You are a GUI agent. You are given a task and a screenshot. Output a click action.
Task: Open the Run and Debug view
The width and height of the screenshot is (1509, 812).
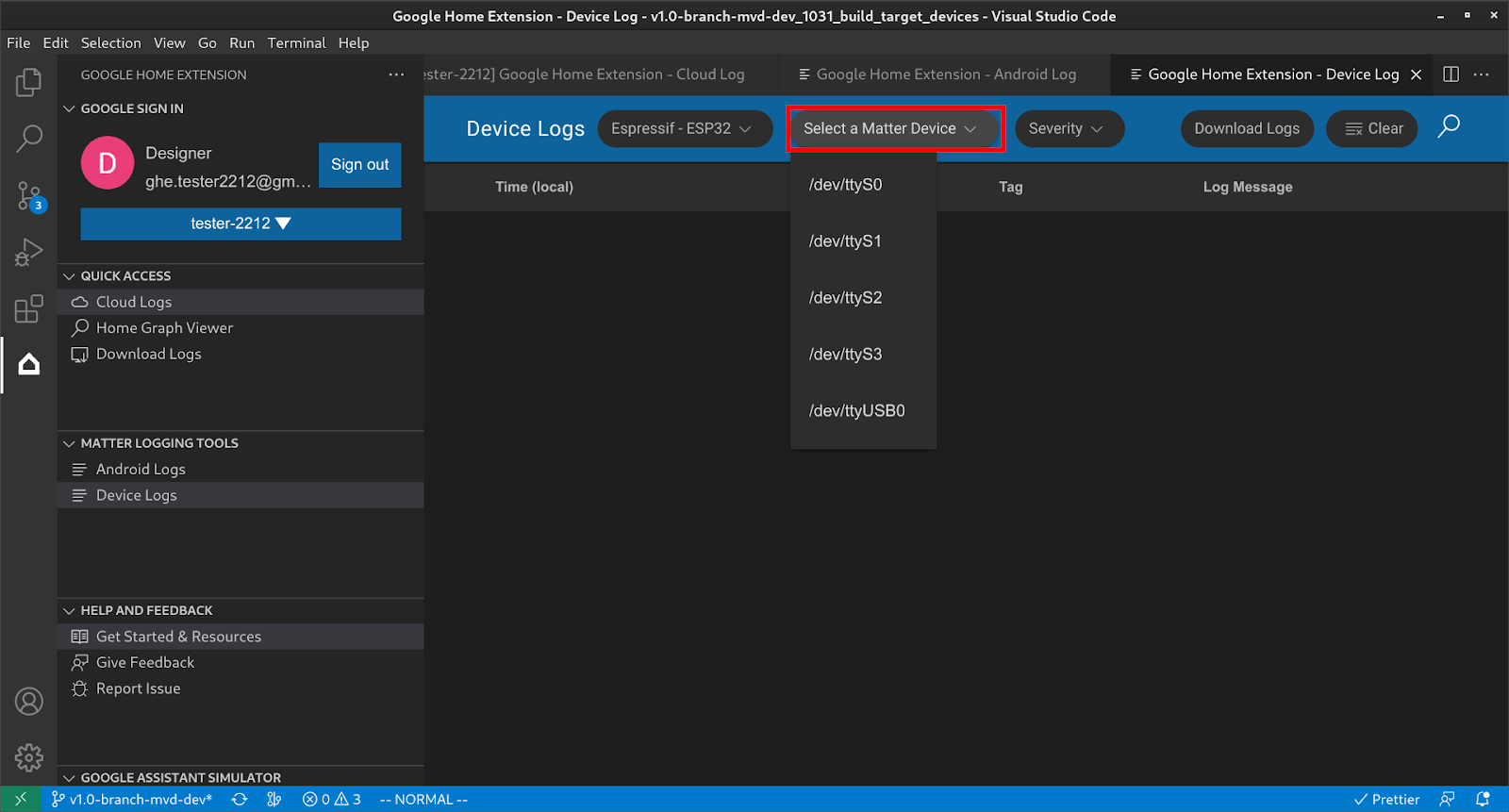[x=28, y=252]
